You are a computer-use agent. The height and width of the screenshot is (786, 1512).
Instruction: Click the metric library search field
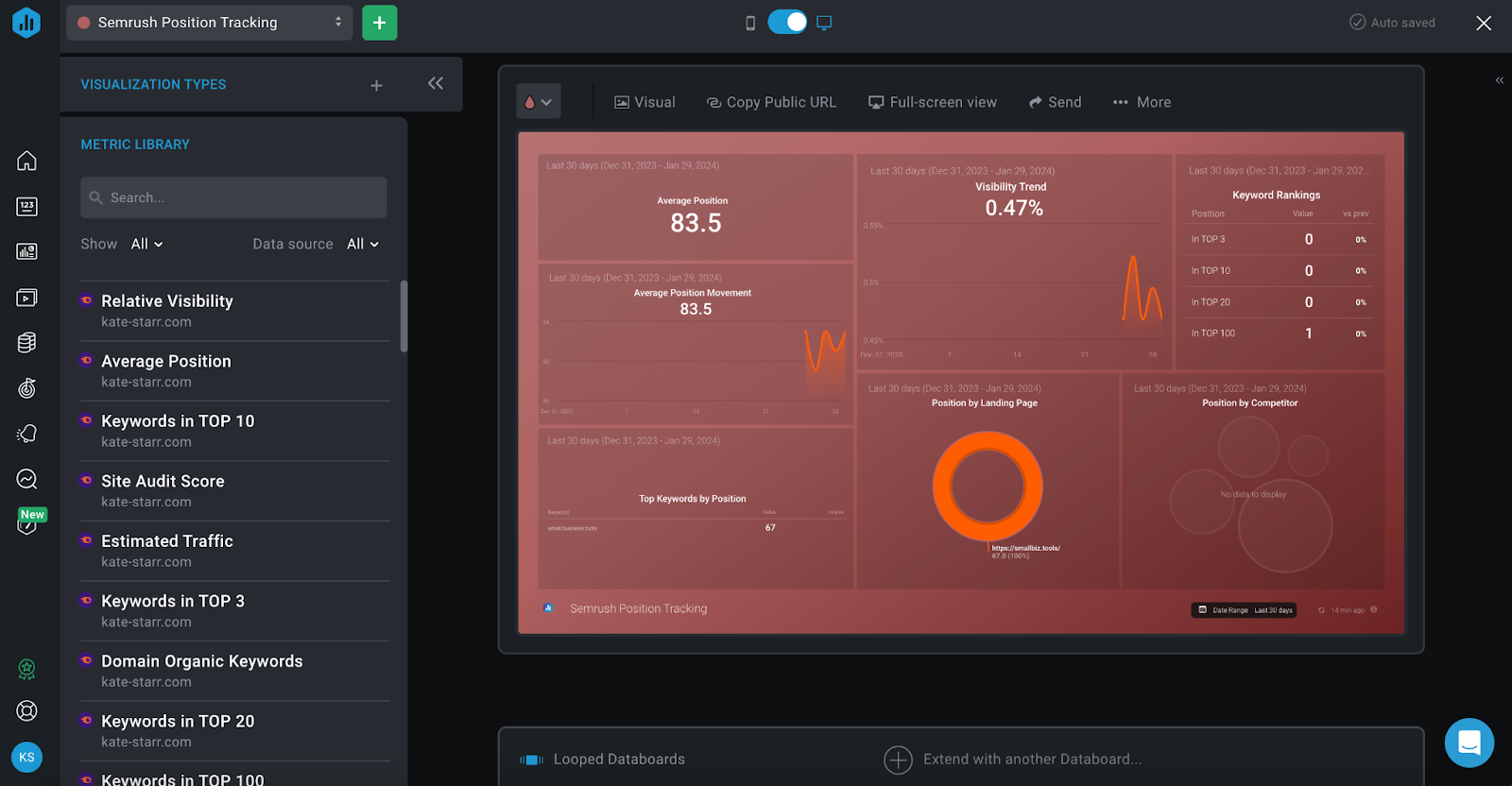233,197
